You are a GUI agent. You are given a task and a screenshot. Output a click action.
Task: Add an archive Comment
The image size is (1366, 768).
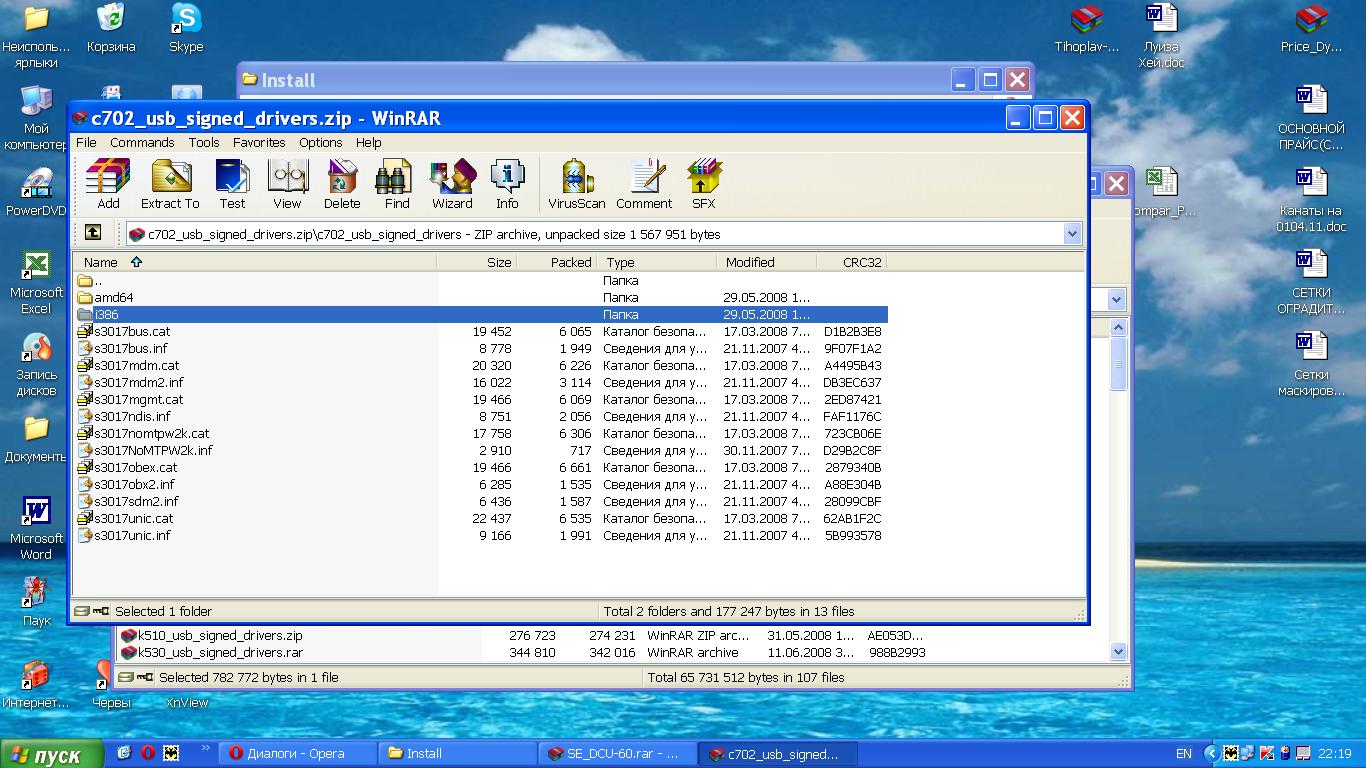(644, 184)
